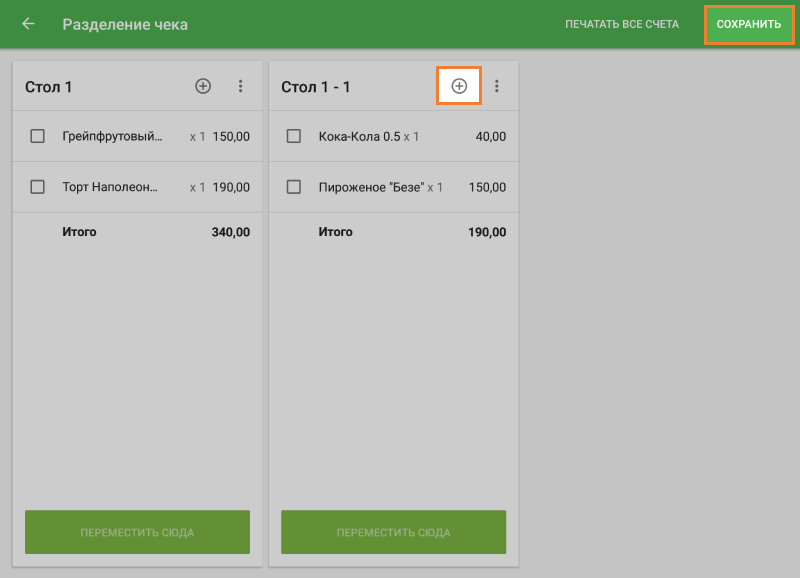Select the Кока-Кола 0.5 checkbox
This screenshot has height=578, width=800.
coord(294,136)
